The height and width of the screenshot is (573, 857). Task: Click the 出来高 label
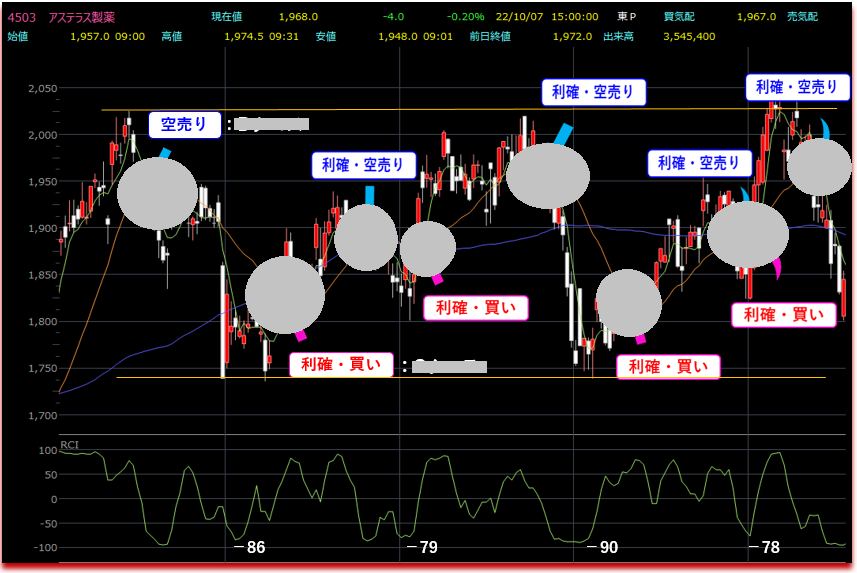[x=618, y=37]
